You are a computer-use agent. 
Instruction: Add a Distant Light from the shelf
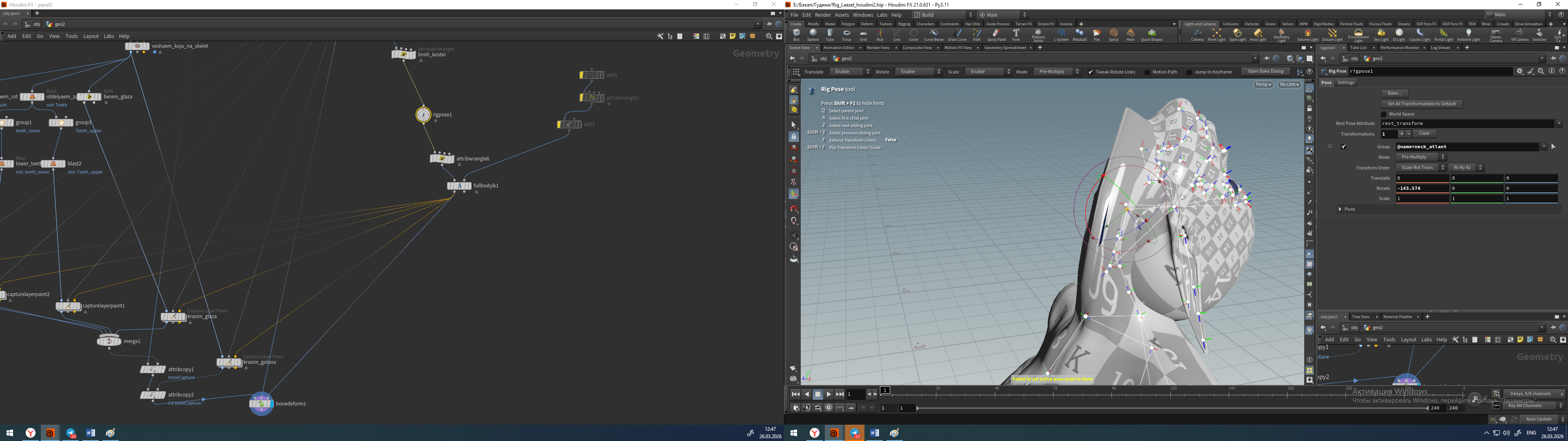pyautogui.click(x=1332, y=36)
